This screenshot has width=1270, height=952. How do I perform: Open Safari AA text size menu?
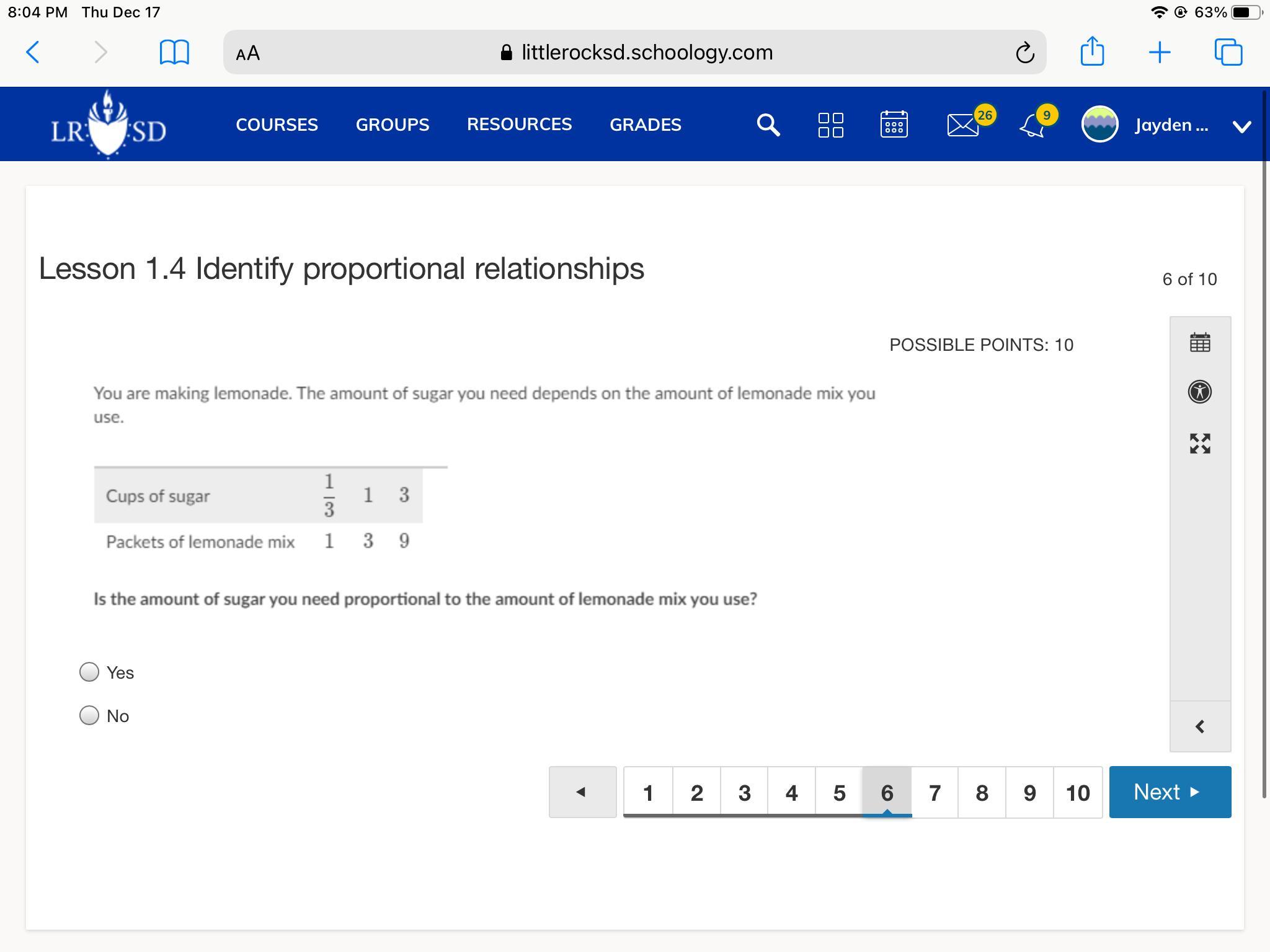[248, 53]
